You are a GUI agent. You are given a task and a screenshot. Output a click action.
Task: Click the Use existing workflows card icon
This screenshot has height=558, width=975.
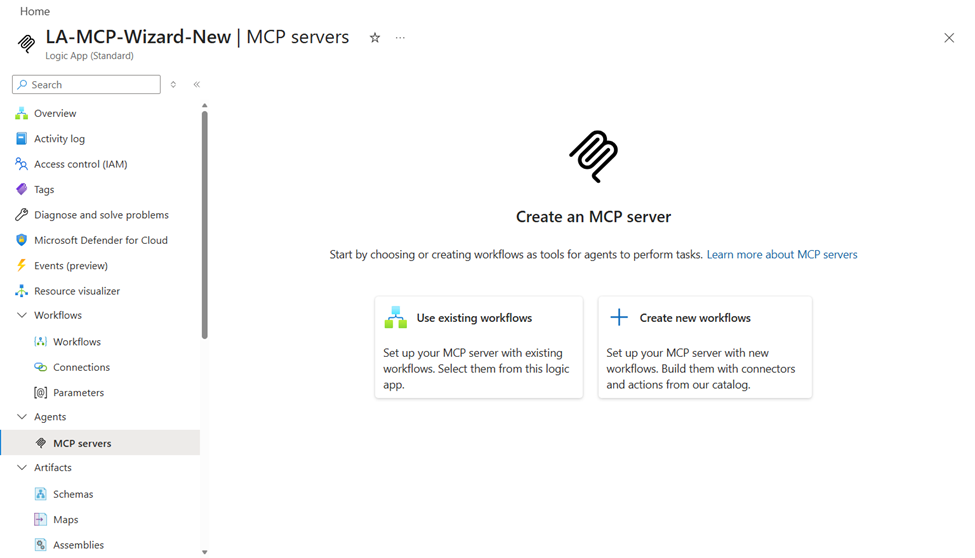tap(395, 317)
